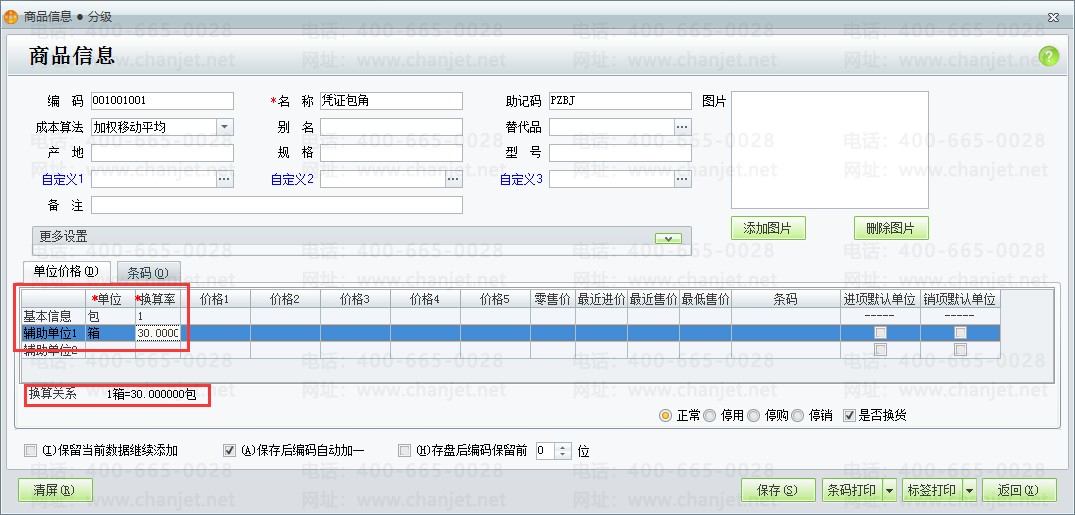Open the 替代品 browse ellipsis button
Viewport: 1075px width, 515px height.
coord(682,127)
